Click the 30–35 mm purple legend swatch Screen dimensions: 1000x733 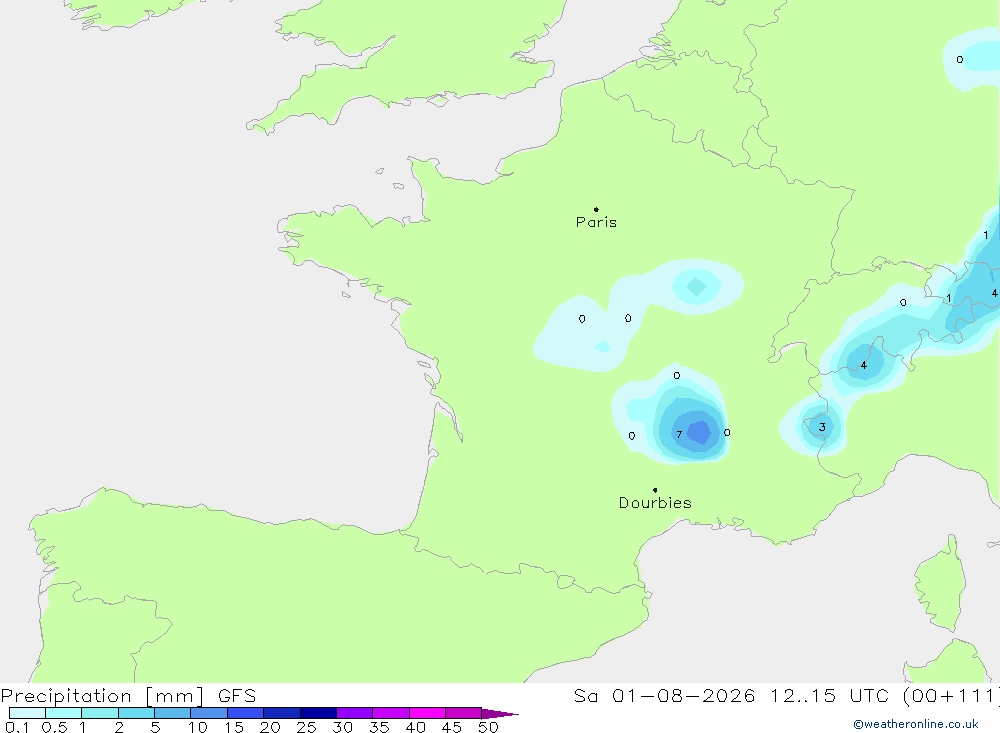(355, 713)
